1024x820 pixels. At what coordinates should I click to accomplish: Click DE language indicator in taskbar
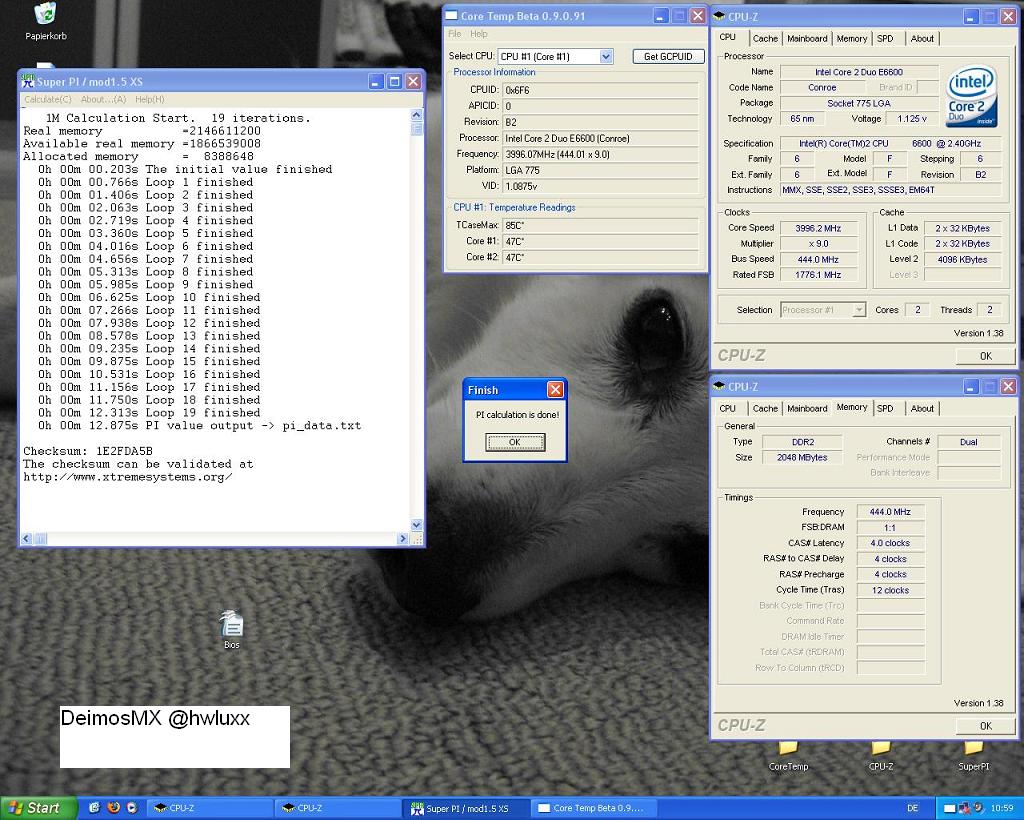[x=912, y=808]
